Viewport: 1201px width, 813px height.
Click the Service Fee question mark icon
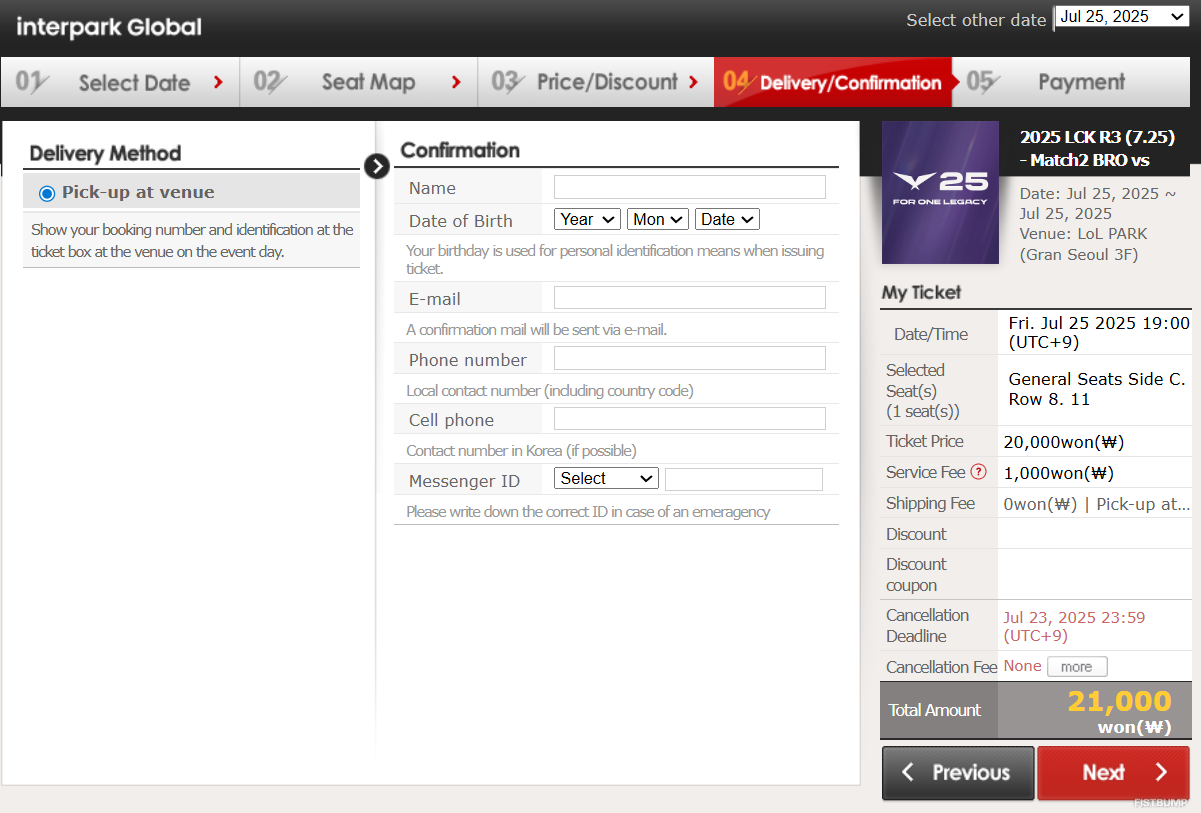pos(978,472)
